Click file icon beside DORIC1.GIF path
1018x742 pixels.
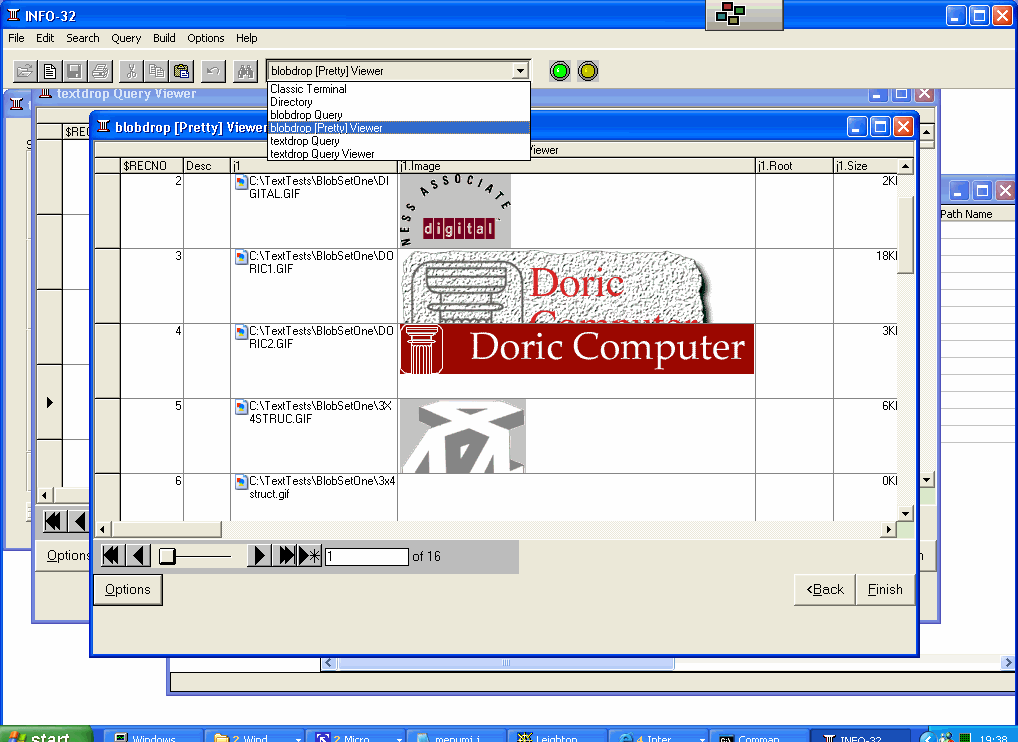(x=242, y=257)
